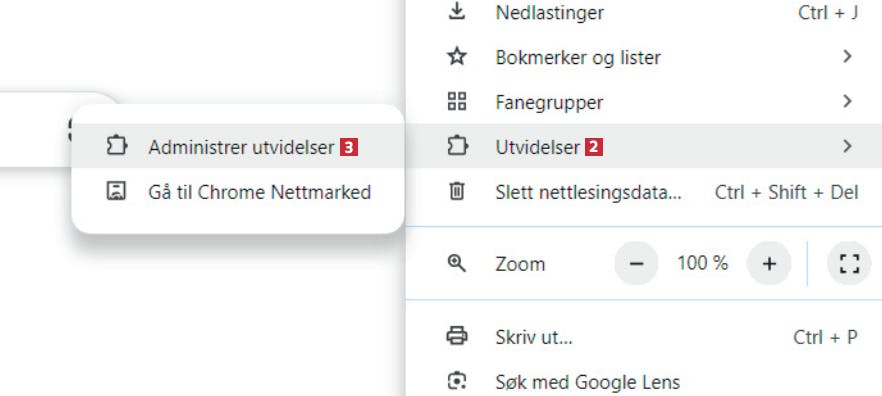Click the magnifier icon beside Zoom

point(457,263)
